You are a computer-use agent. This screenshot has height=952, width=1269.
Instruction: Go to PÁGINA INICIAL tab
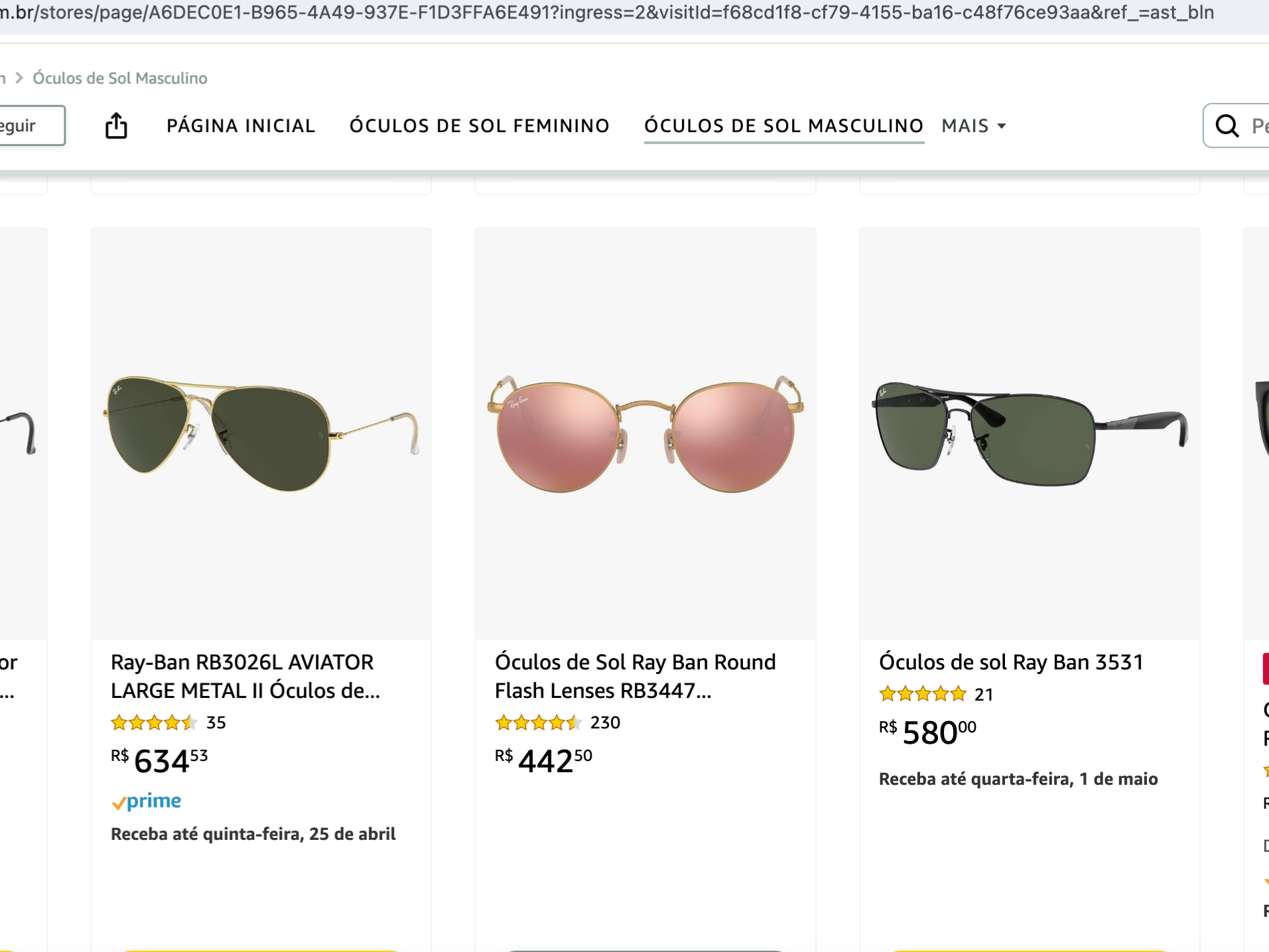(x=241, y=125)
